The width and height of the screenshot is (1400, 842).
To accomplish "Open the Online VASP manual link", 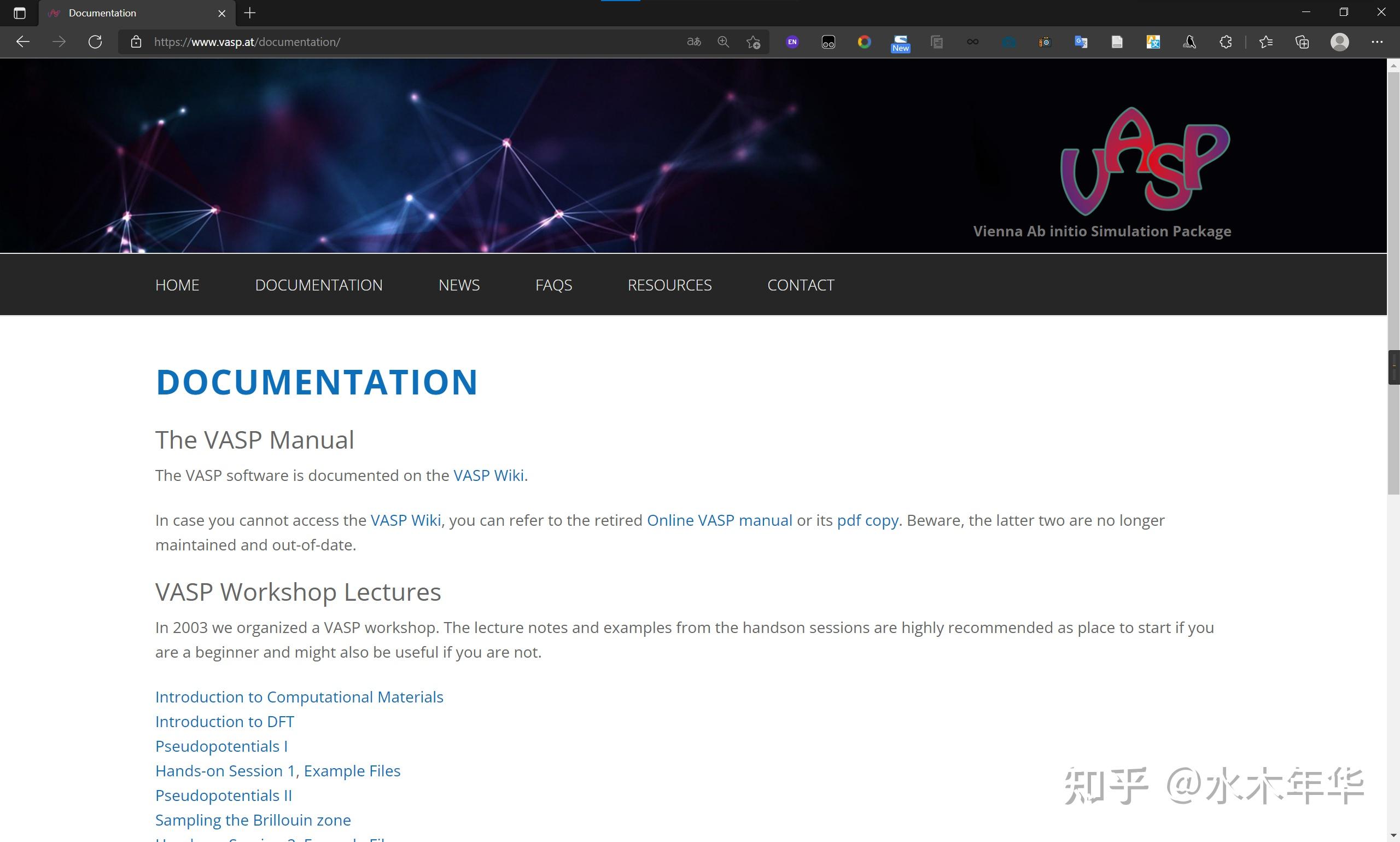I will 719,520.
